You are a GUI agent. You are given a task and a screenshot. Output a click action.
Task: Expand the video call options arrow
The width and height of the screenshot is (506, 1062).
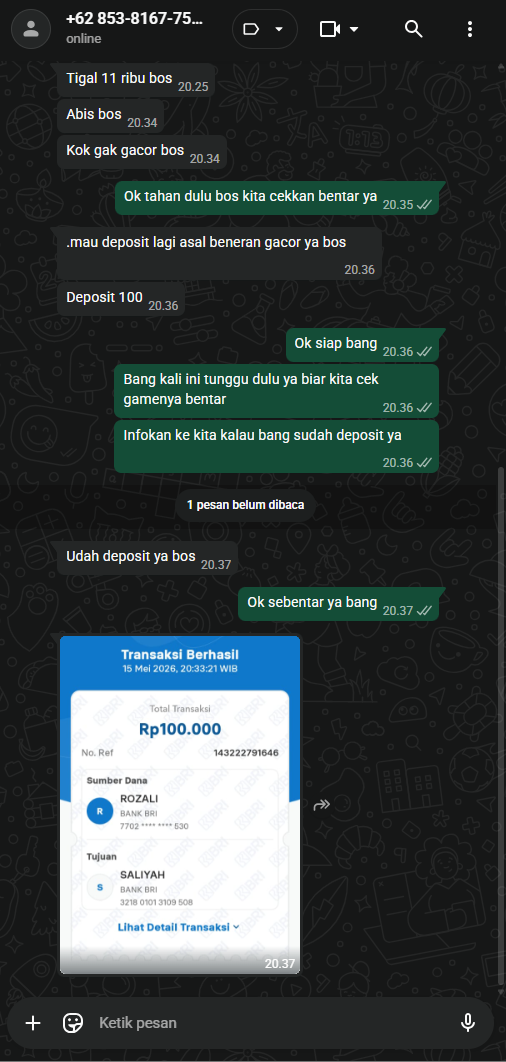[354, 29]
